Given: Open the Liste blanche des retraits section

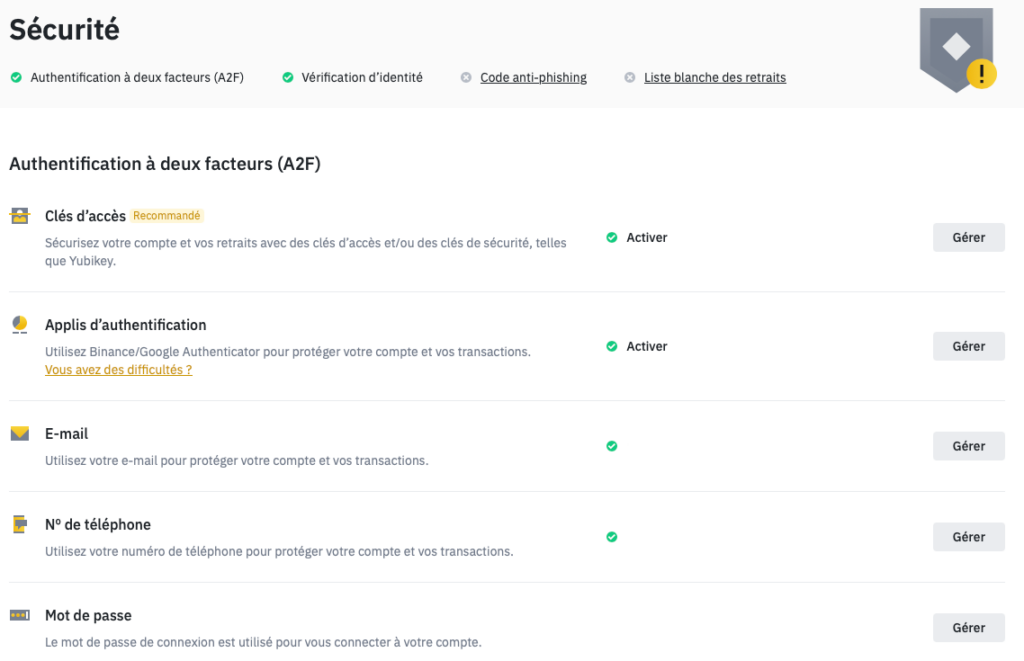Looking at the screenshot, I should (714, 77).
